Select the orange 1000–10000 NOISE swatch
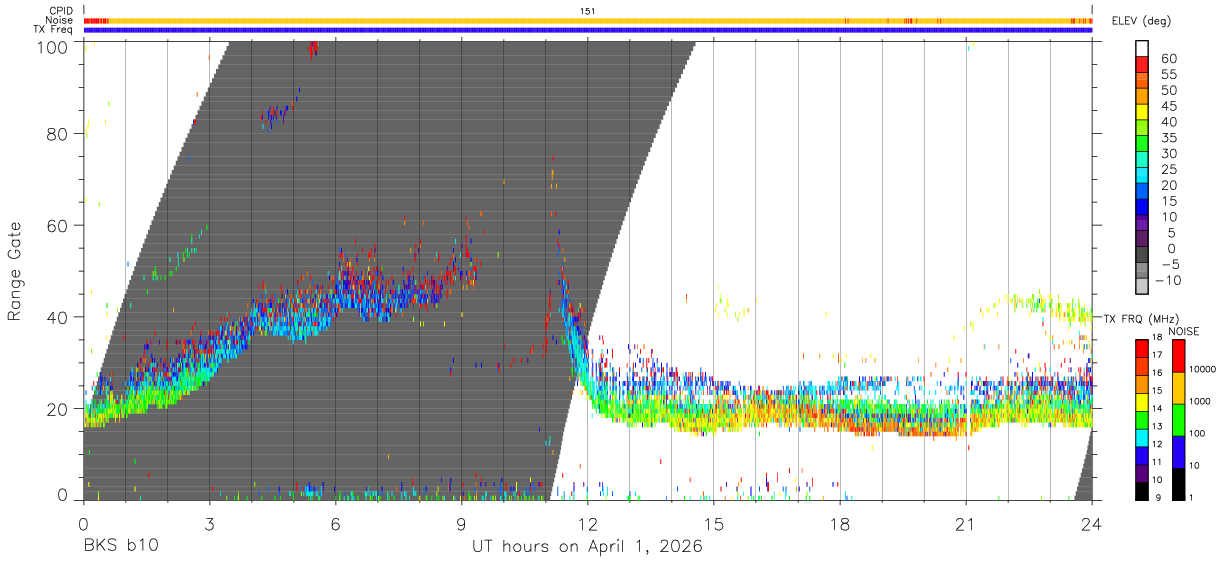The image size is (1228, 567). pyautogui.click(x=1177, y=387)
